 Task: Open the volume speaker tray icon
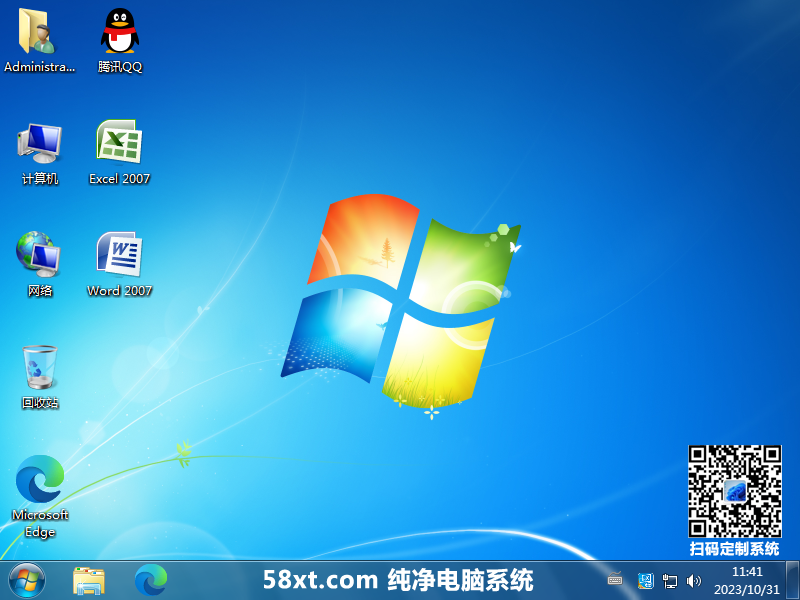tap(693, 581)
